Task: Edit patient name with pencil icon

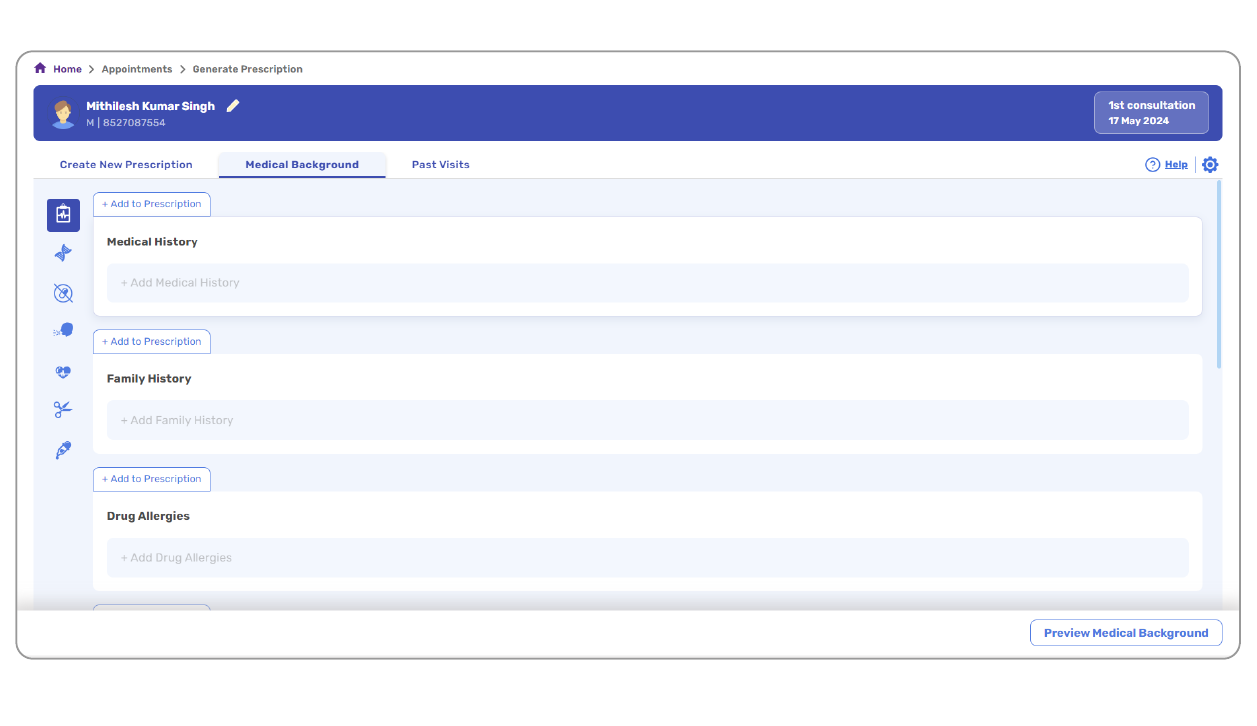Action: [x=233, y=106]
